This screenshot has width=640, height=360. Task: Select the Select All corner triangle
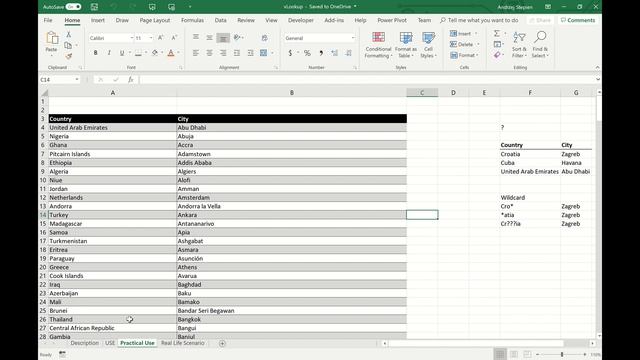[x=44, y=93]
